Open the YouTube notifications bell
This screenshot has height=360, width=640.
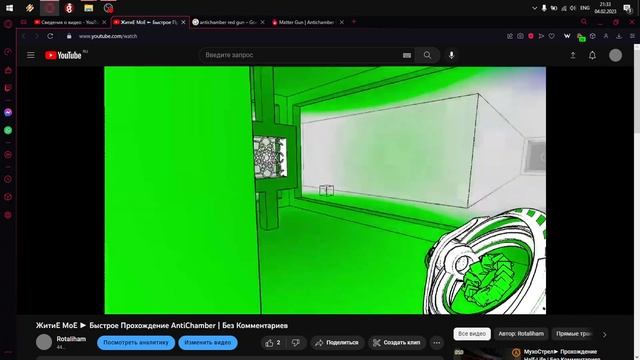[592, 55]
